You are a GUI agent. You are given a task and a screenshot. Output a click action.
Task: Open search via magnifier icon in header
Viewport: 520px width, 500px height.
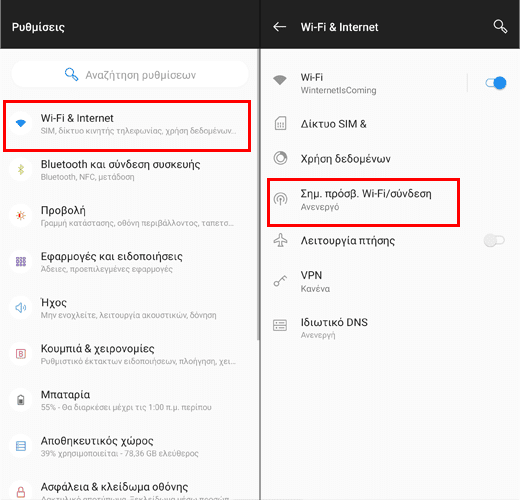click(500, 27)
